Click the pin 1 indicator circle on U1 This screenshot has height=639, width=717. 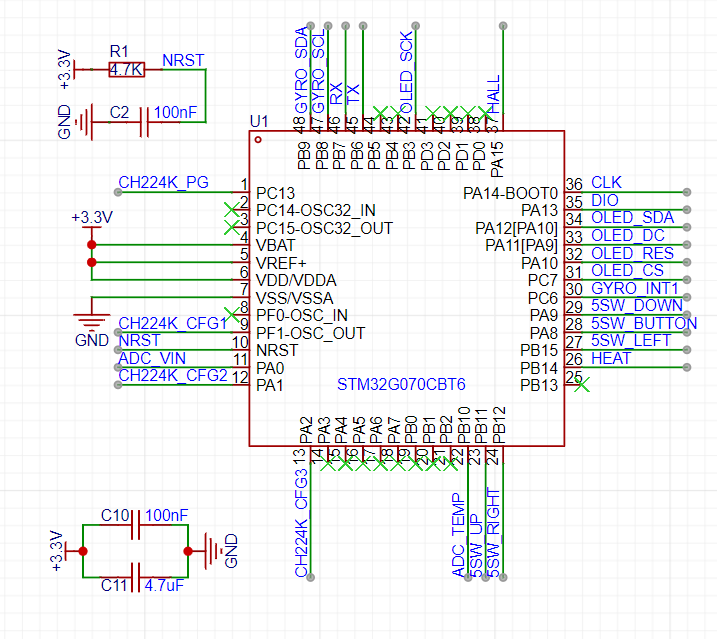(258, 140)
